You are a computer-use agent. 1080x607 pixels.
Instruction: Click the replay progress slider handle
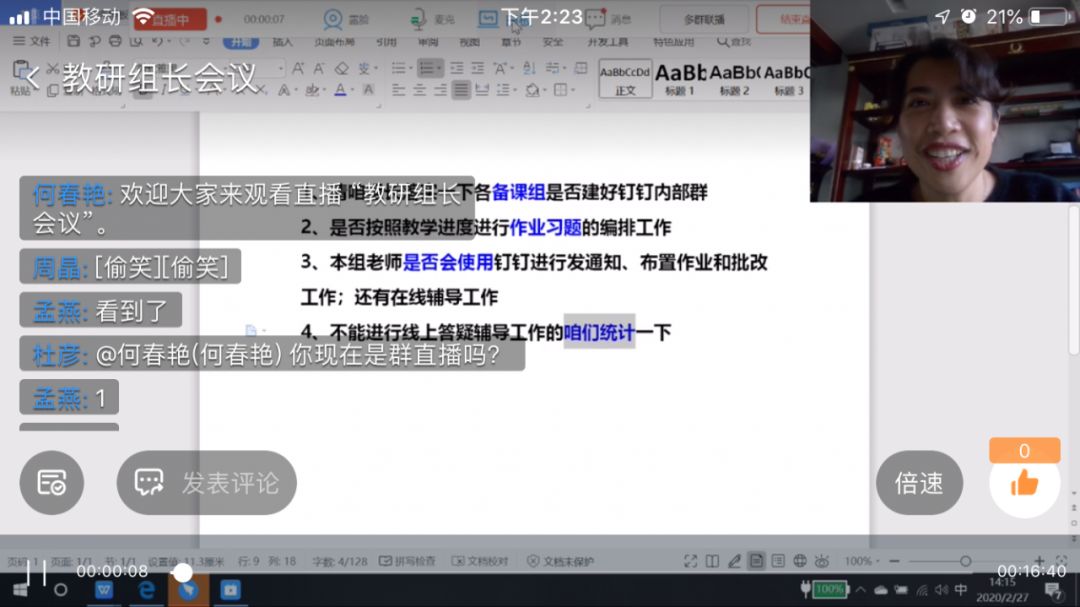(183, 572)
